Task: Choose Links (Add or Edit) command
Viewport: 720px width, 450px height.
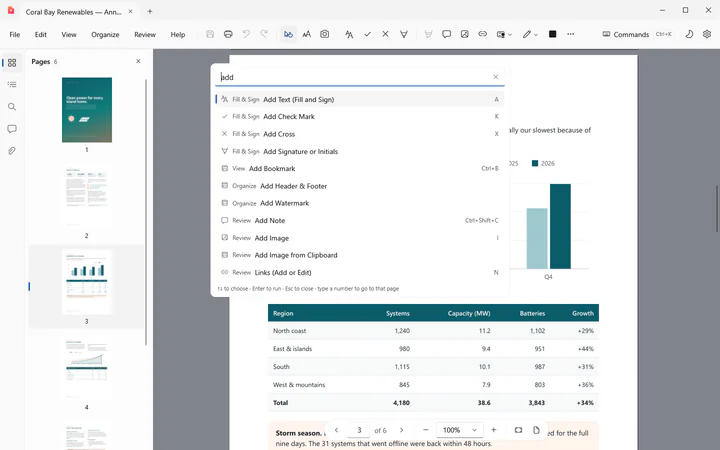Action: tap(360, 272)
